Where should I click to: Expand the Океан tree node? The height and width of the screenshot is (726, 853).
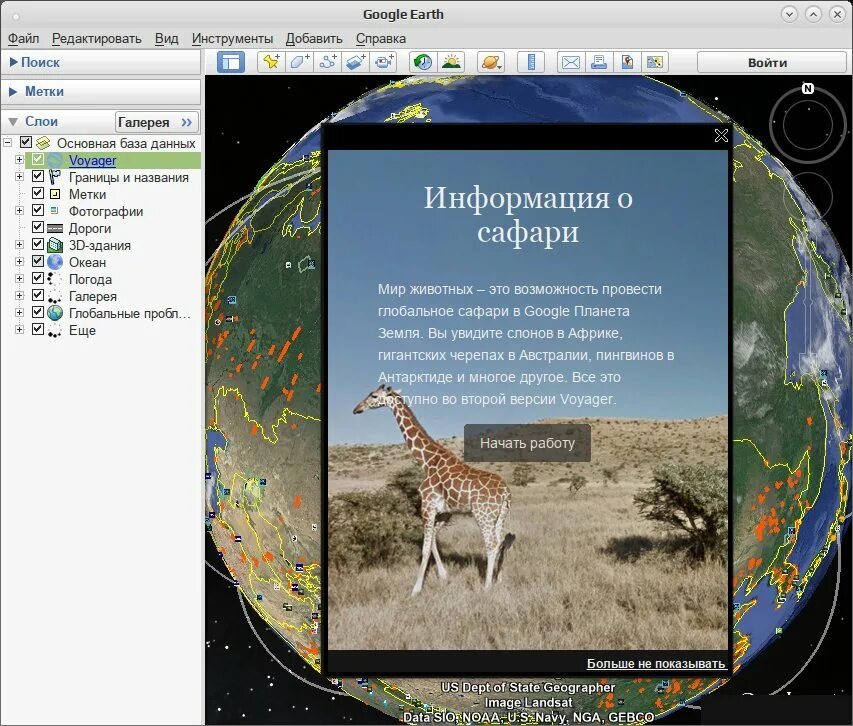click(x=20, y=262)
